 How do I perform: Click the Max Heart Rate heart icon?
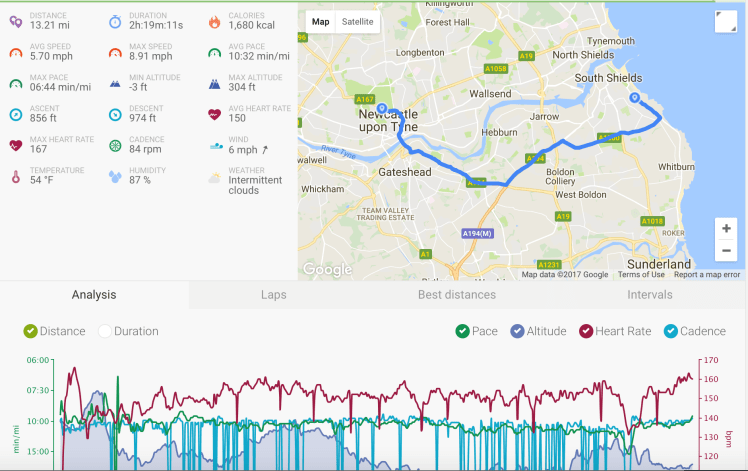coord(15,145)
